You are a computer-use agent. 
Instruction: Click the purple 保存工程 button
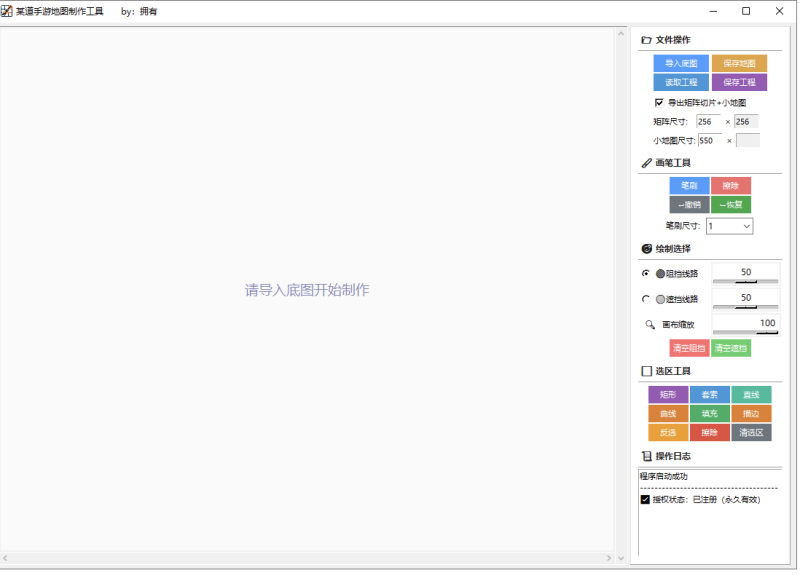pos(739,82)
